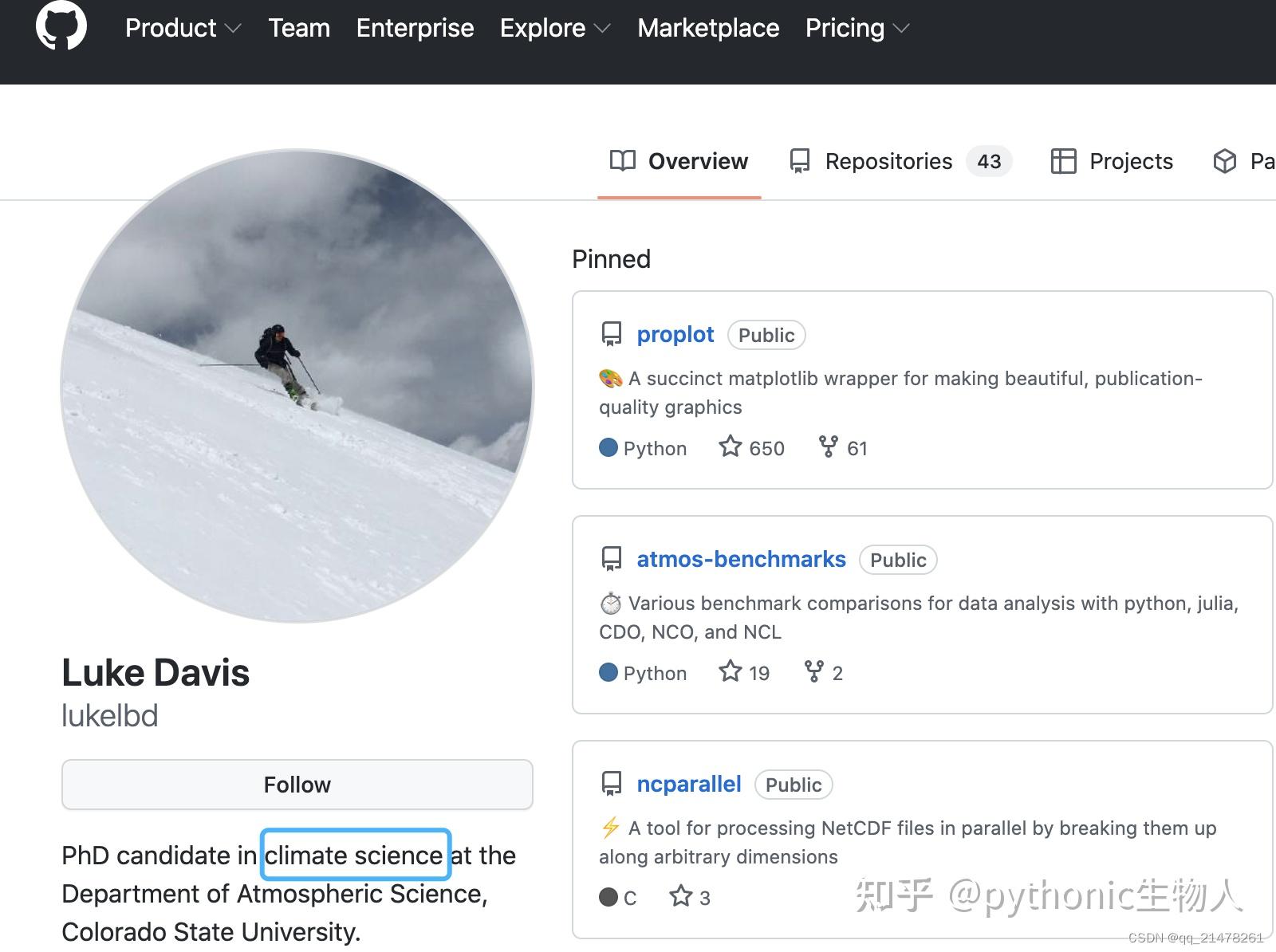Click the atmos-benchmarks star icon
The height and width of the screenshot is (952, 1276).
coord(730,671)
